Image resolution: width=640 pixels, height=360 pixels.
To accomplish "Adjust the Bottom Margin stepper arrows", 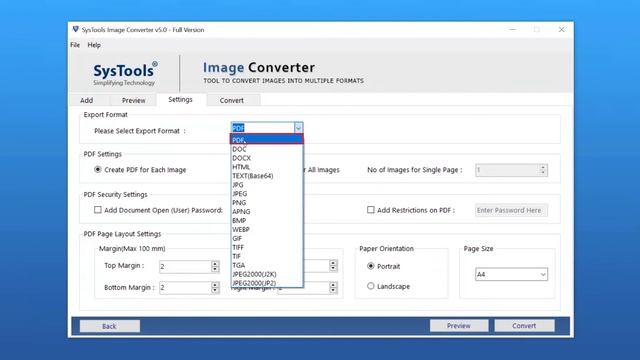I will pos(215,288).
